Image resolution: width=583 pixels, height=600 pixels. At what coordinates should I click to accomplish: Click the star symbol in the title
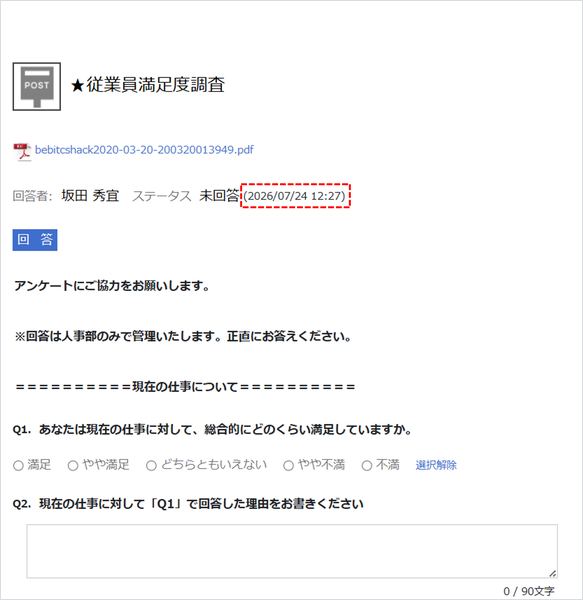pyautogui.click(x=78, y=86)
